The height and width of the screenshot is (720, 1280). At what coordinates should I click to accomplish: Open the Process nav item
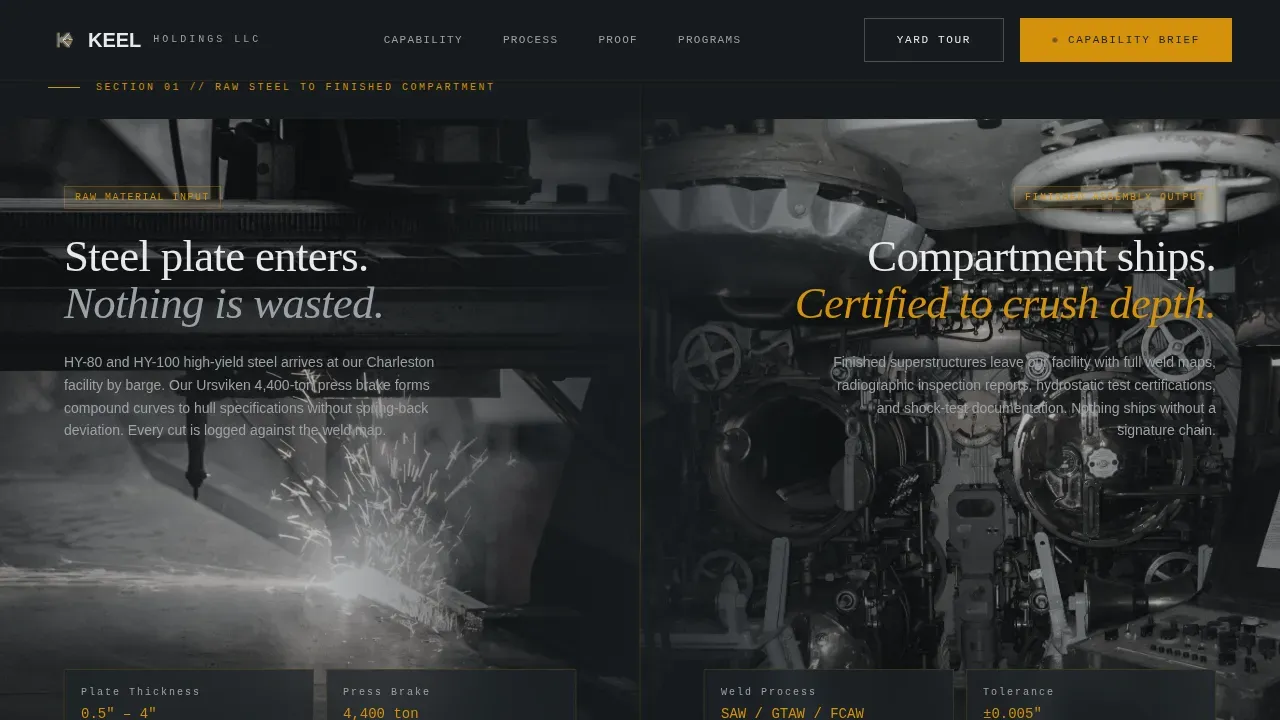[530, 40]
